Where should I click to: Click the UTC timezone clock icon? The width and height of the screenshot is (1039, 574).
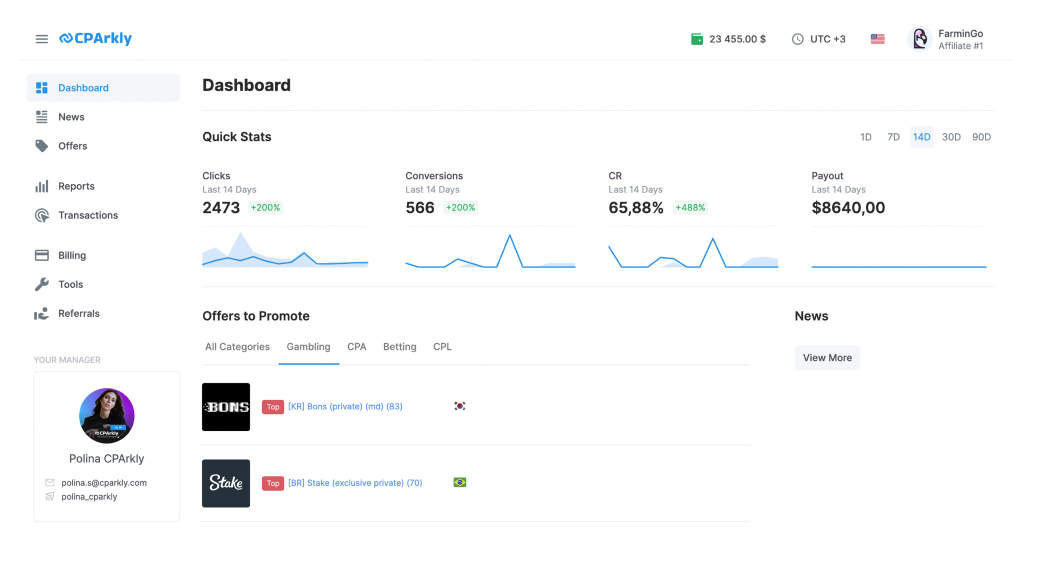pos(797,39)
